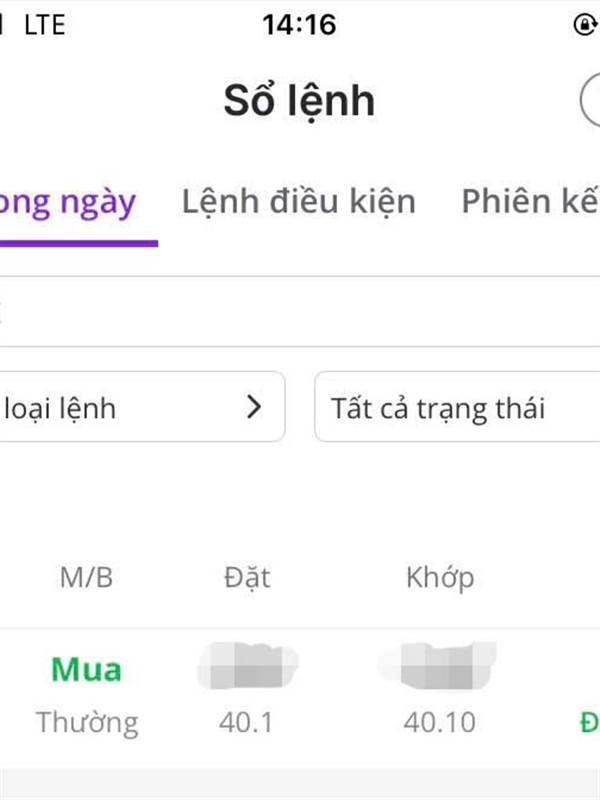
Task: Tap the LTE network indicator
Action: pyautogui.click(x=44, y=25)
